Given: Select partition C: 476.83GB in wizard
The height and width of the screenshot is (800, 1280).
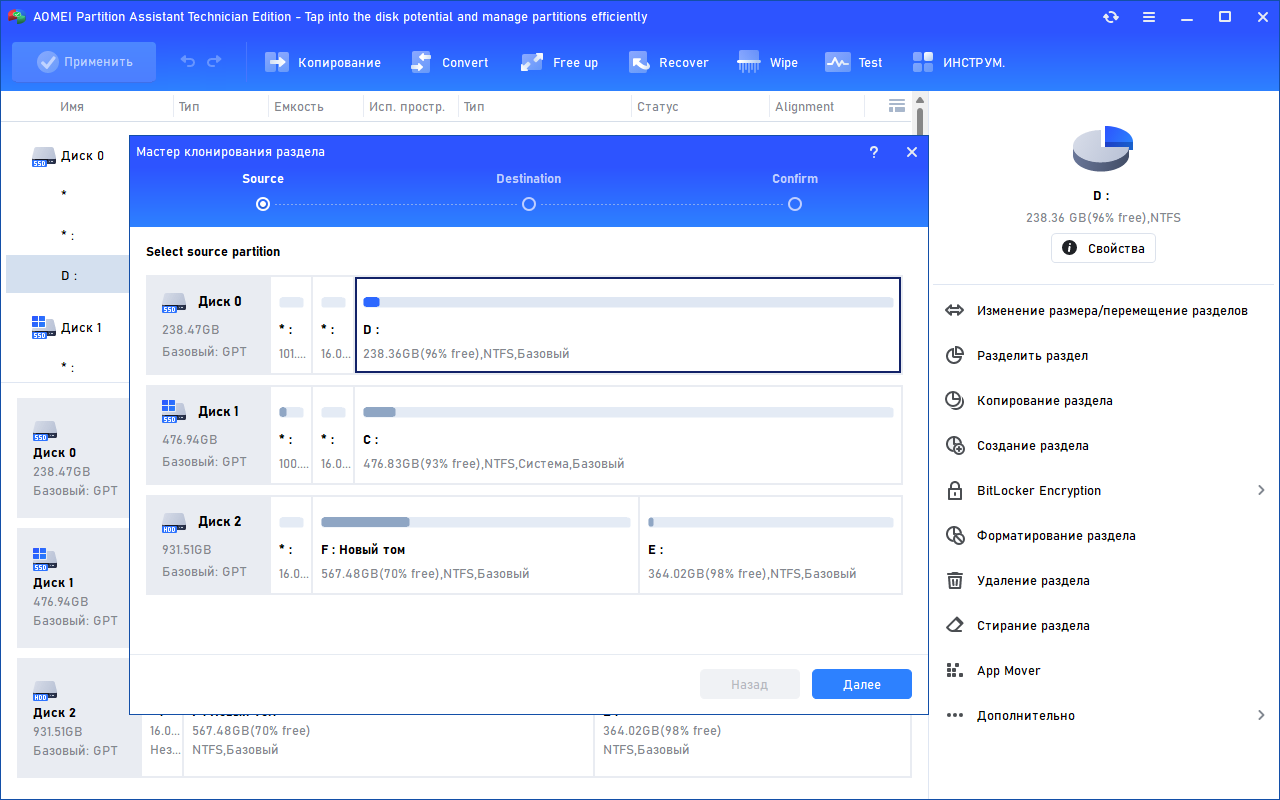Looking at the screenshot, I should click(628, 435).
